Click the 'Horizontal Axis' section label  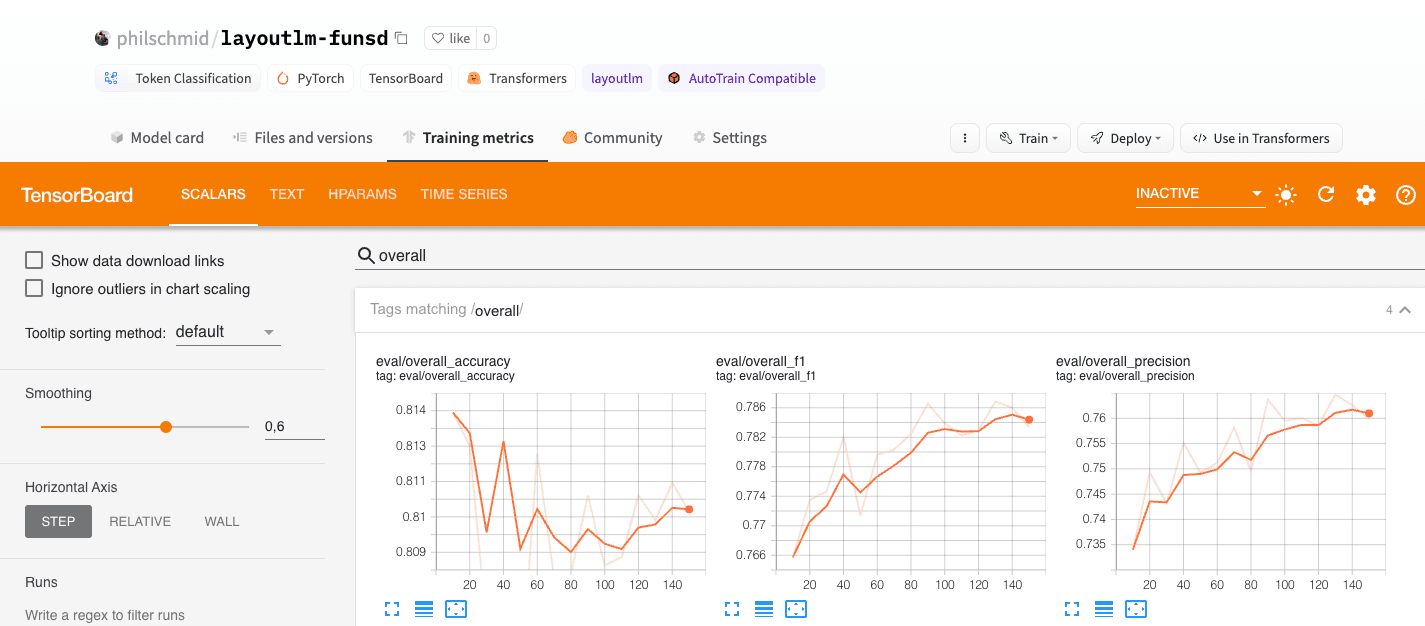[x=71, y=487]
